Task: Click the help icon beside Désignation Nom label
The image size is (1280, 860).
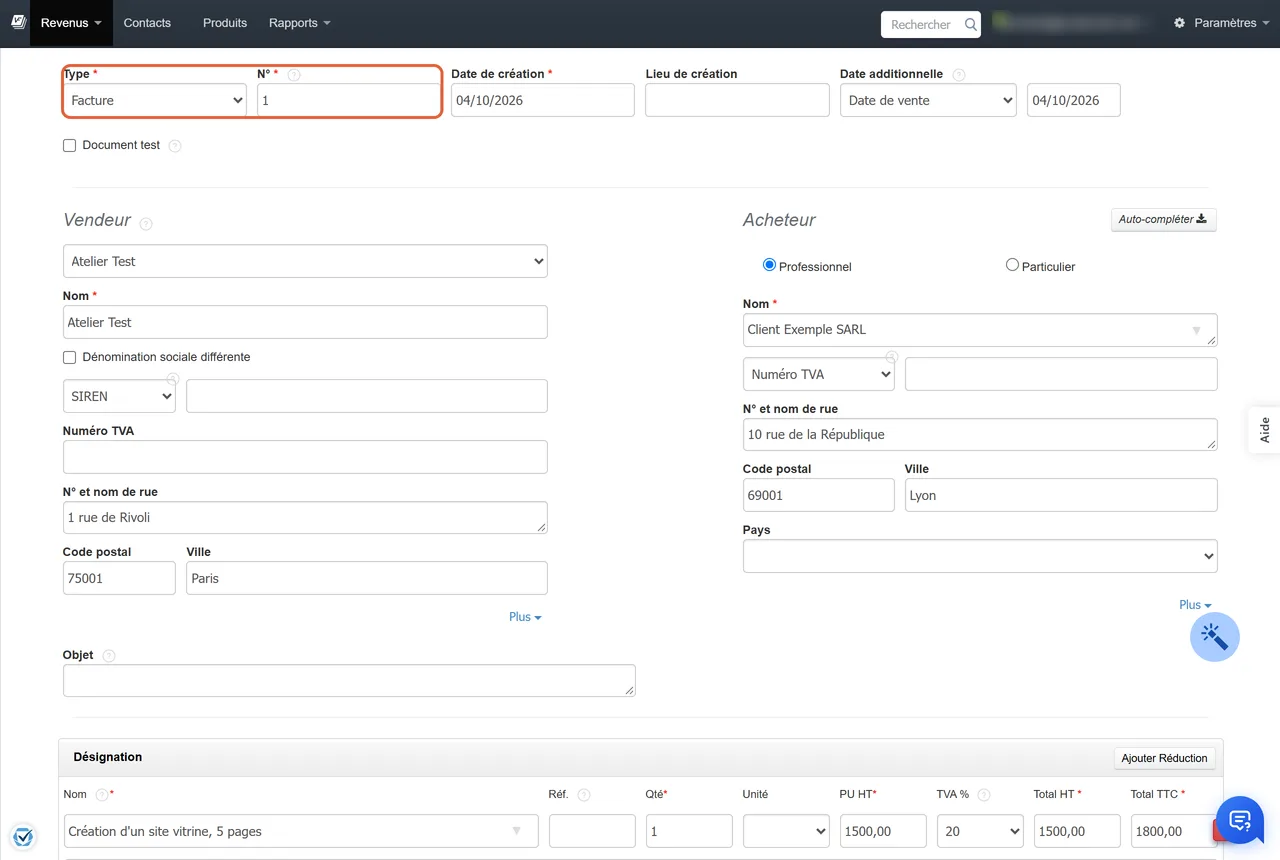Action: (x=102, y=795)
